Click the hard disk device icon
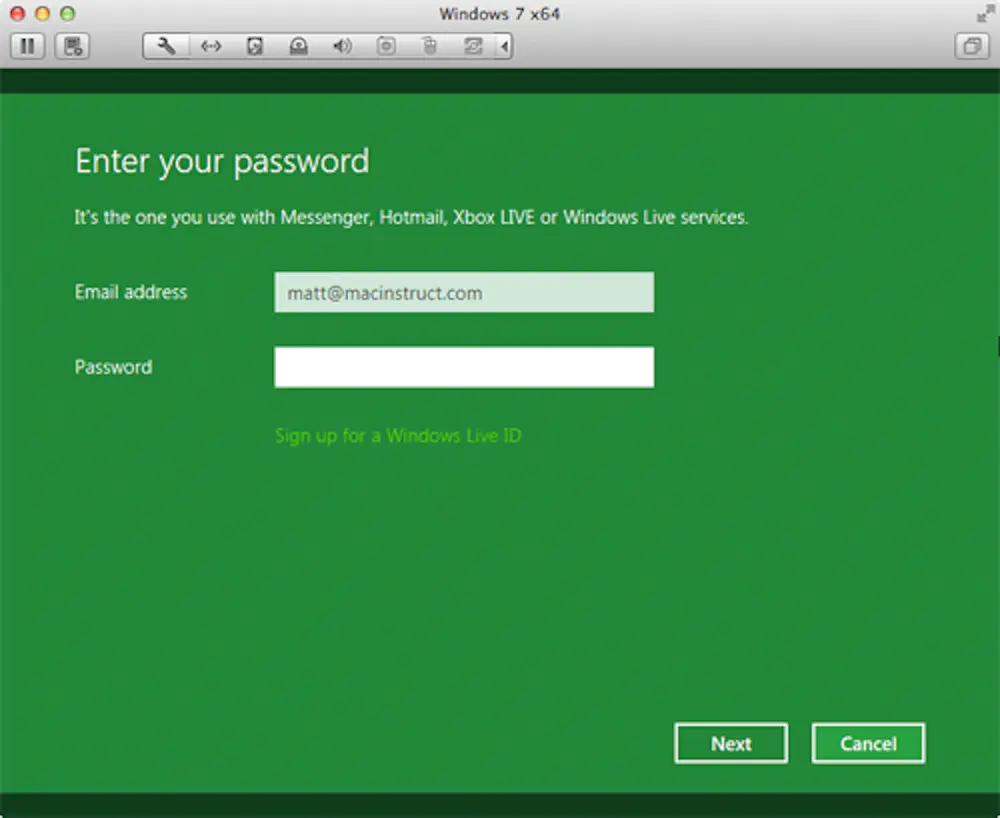Image resolution: width=1000 pixels, height=818 pixels. 255,46
